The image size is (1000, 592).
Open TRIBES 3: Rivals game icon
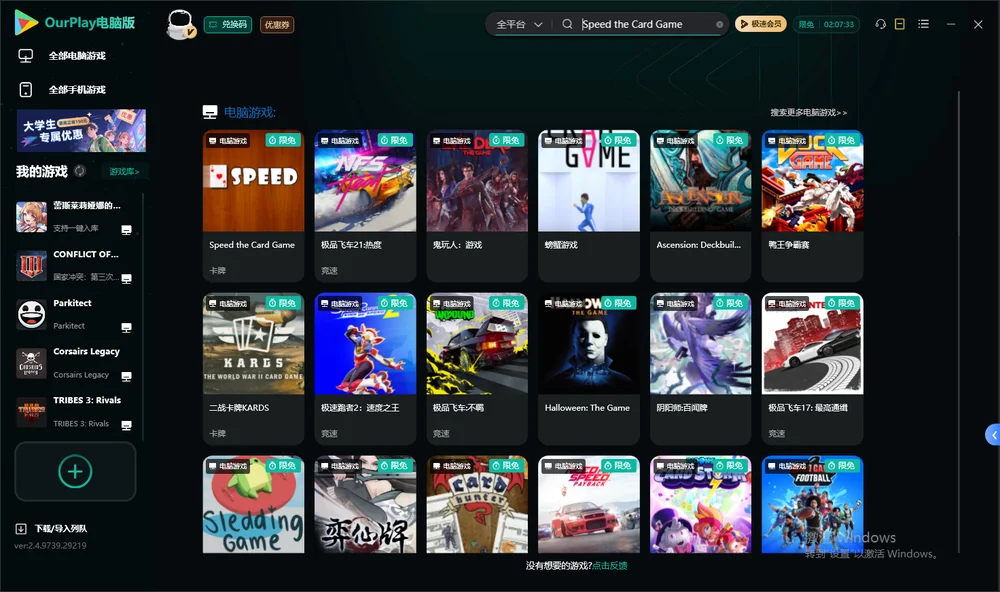[31, 412]
